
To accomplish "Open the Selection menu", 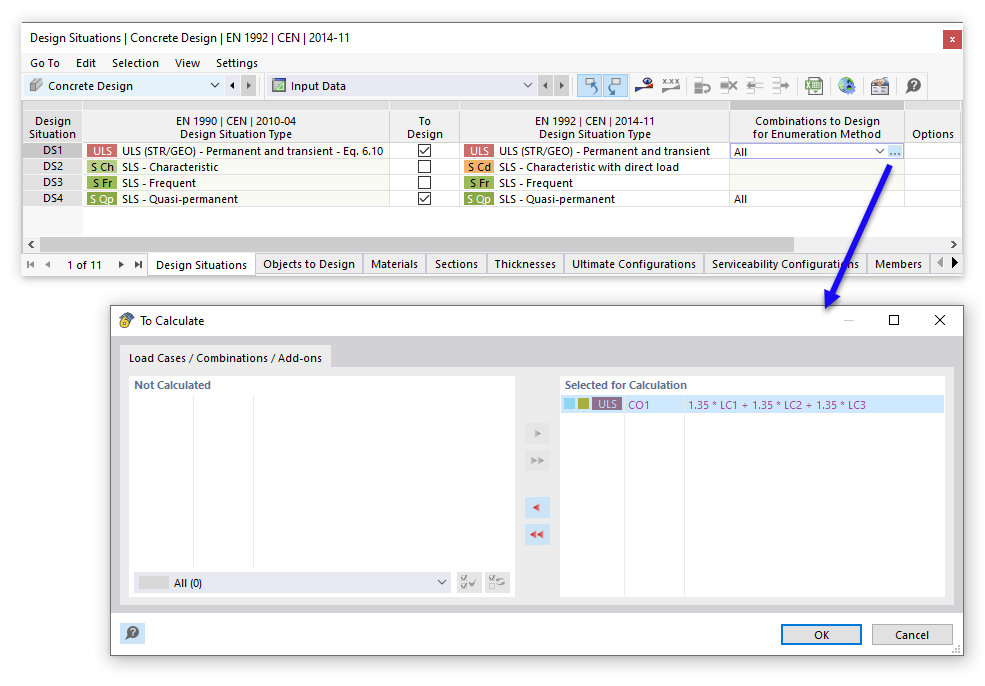I will (135, 63).
